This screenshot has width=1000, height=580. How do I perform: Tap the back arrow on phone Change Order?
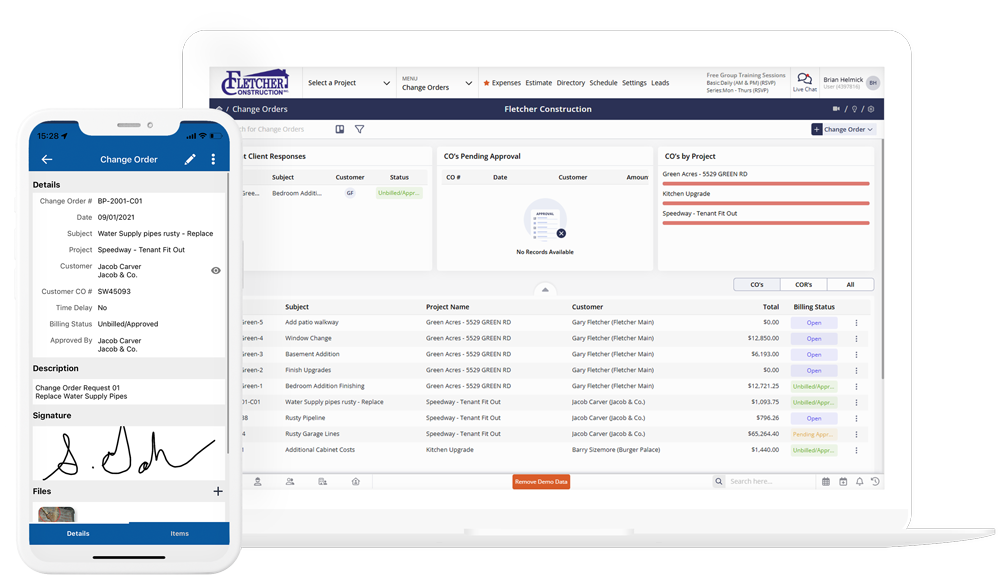point(47,160)
